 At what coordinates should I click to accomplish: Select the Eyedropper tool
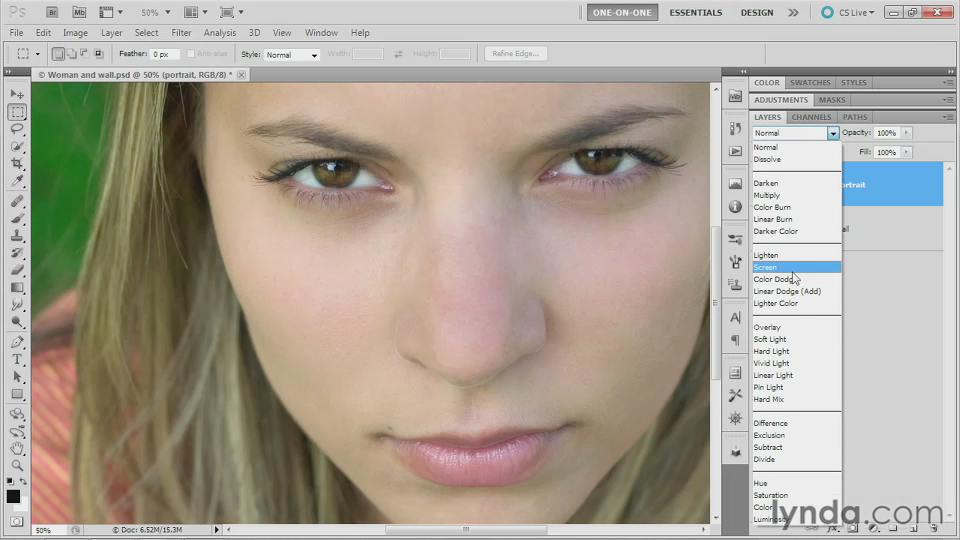coord(17,181)
